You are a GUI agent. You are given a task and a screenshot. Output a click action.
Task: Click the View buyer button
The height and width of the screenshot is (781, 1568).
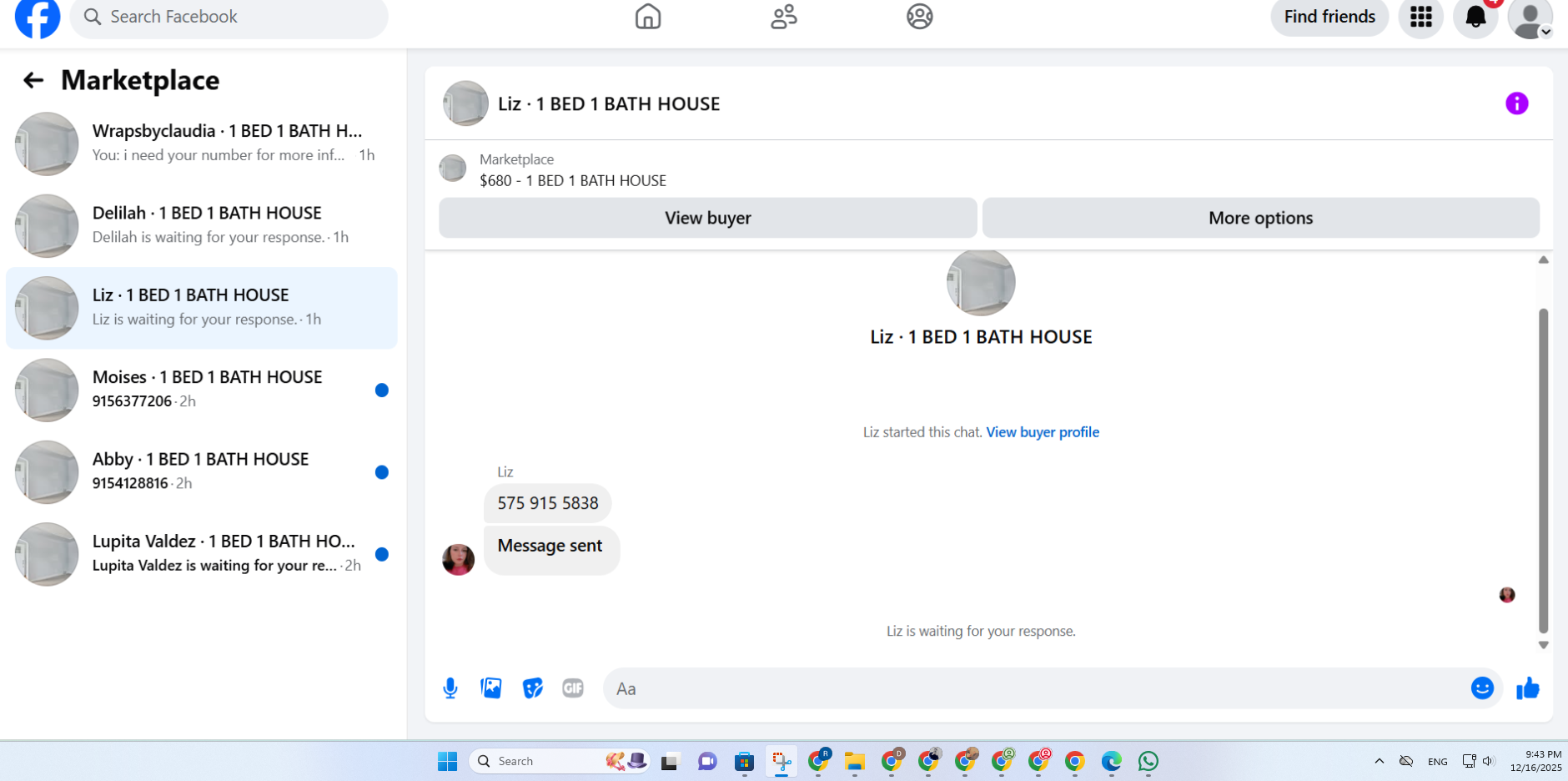click(708, 218)
